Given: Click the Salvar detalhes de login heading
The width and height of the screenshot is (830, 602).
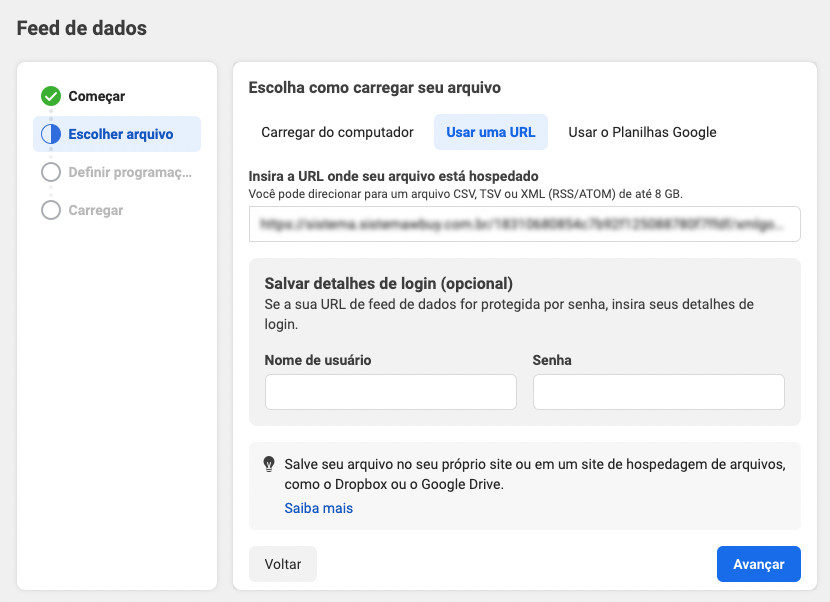Looking at the screenshot, I should 388,282.
